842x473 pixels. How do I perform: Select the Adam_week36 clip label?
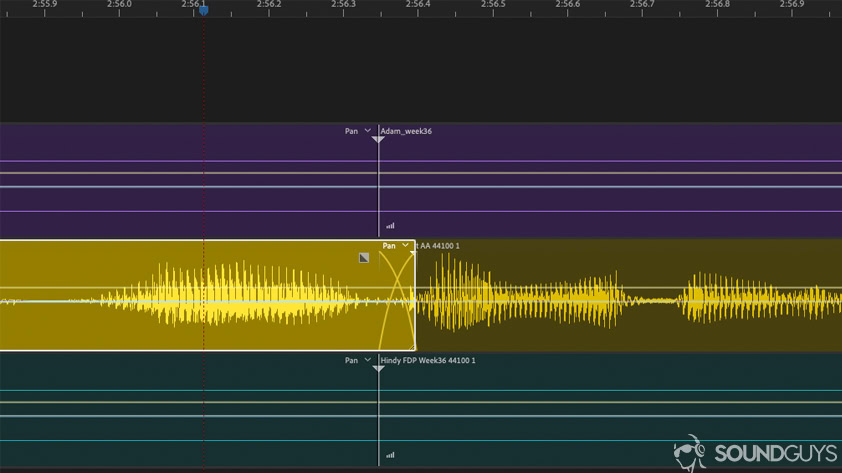(406, 131)
